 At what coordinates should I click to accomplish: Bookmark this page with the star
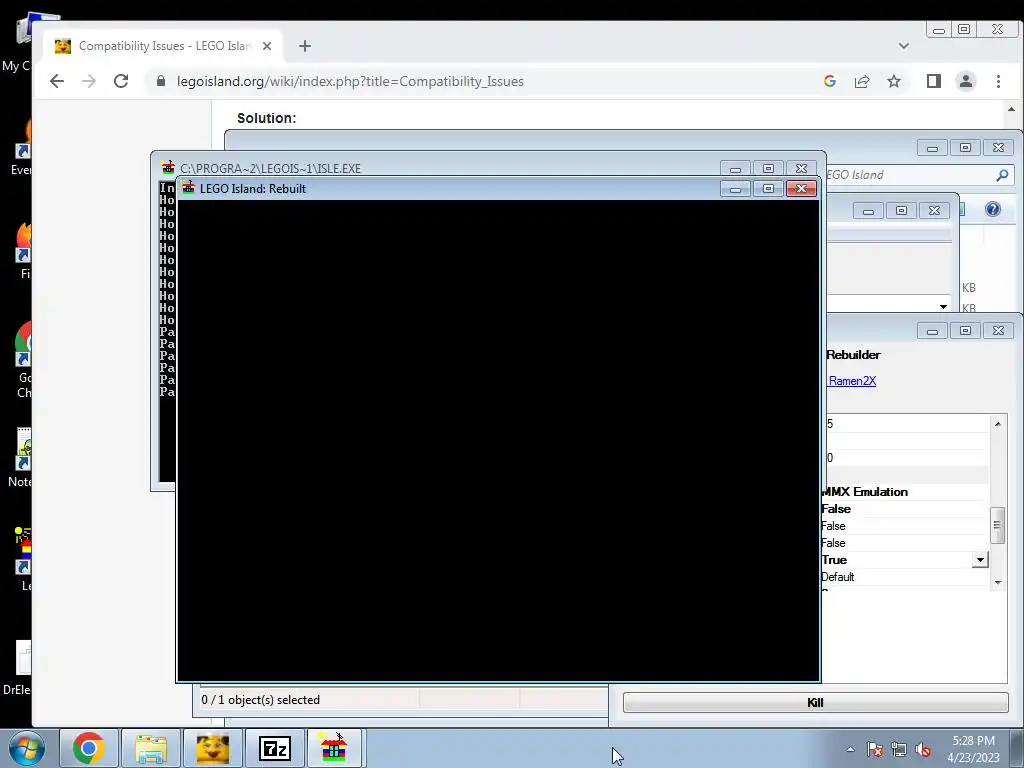coord(894,81)
